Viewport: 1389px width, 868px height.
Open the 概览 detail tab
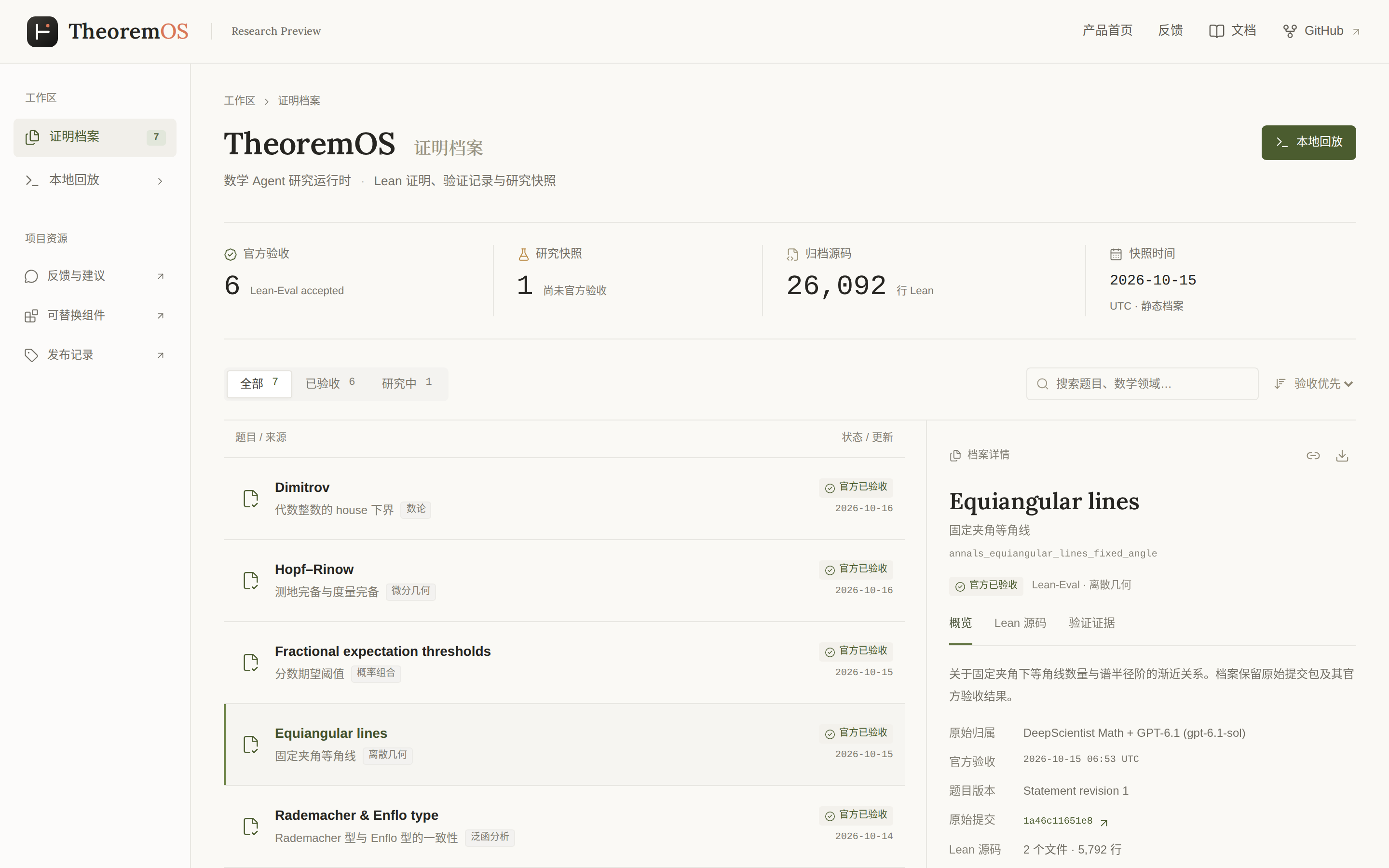pos(960,623)
